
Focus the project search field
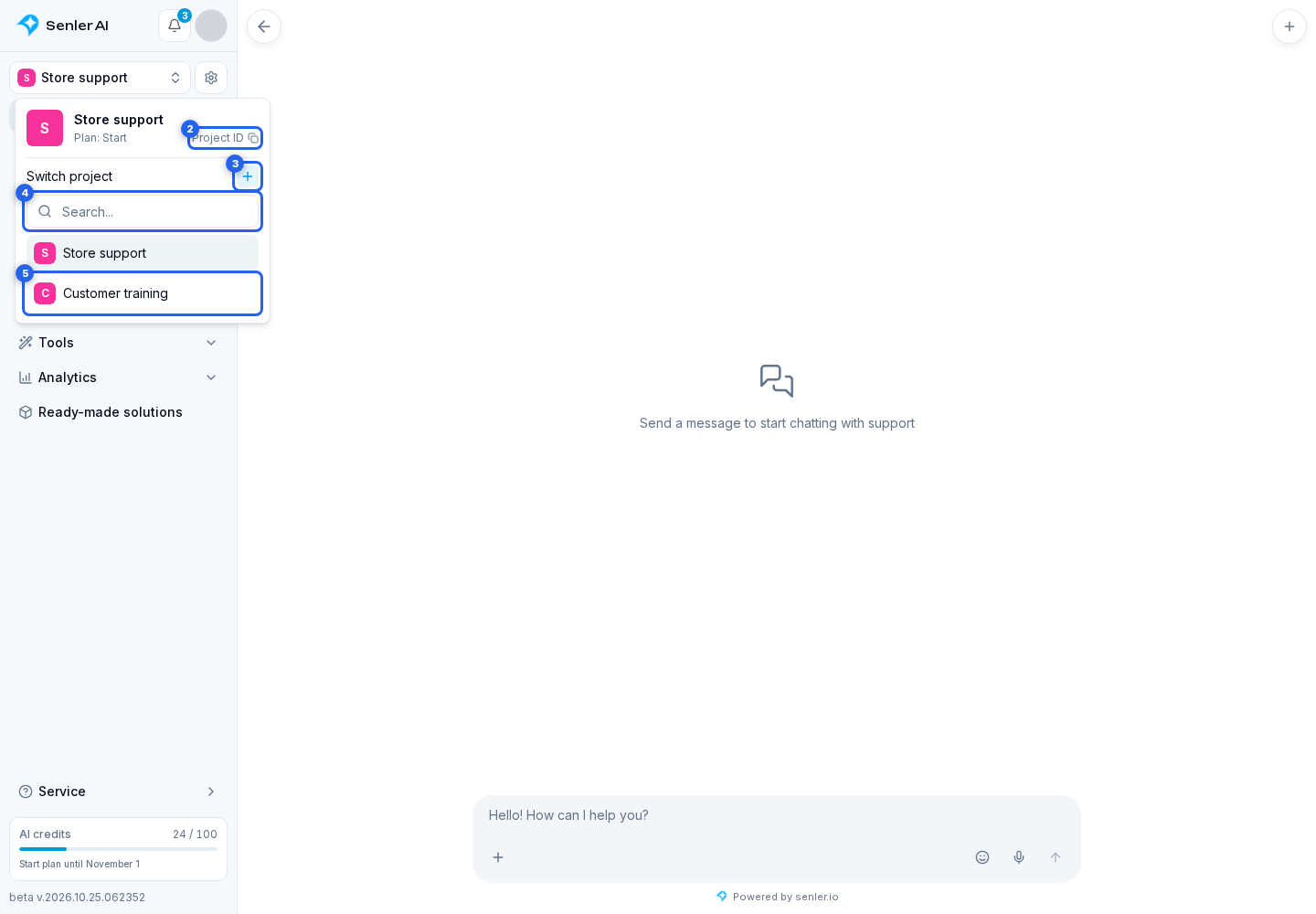pos(143,211)
